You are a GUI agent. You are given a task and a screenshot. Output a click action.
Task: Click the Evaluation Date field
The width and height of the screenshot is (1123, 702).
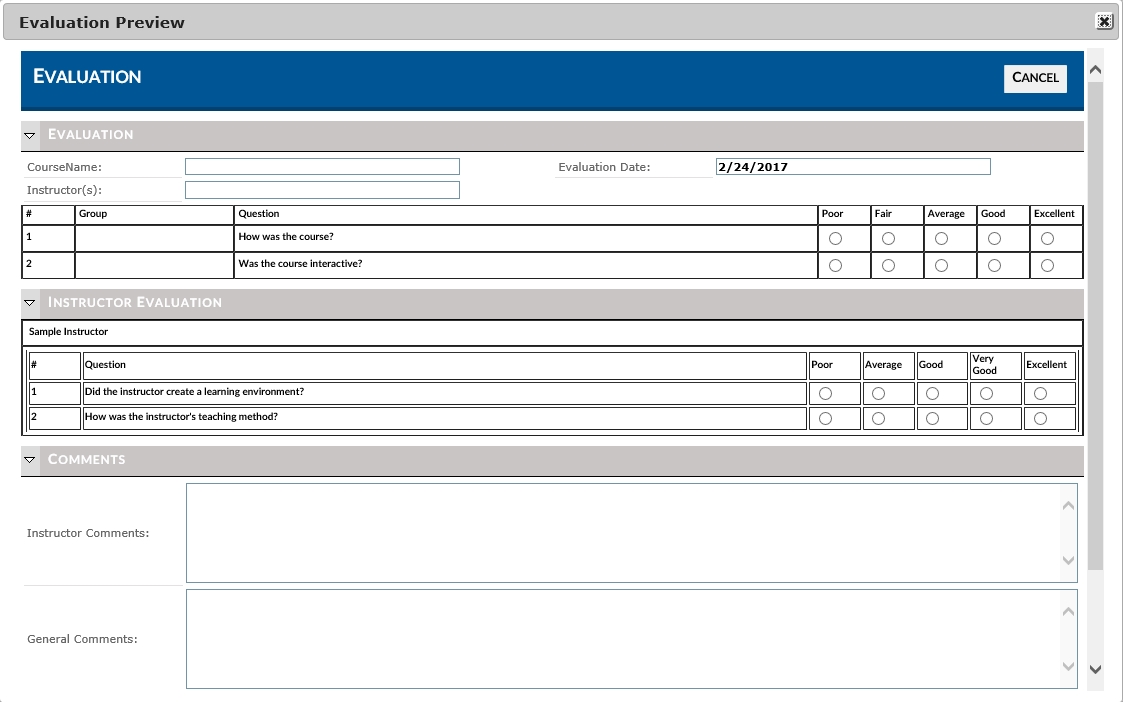[x=853, y=167]
